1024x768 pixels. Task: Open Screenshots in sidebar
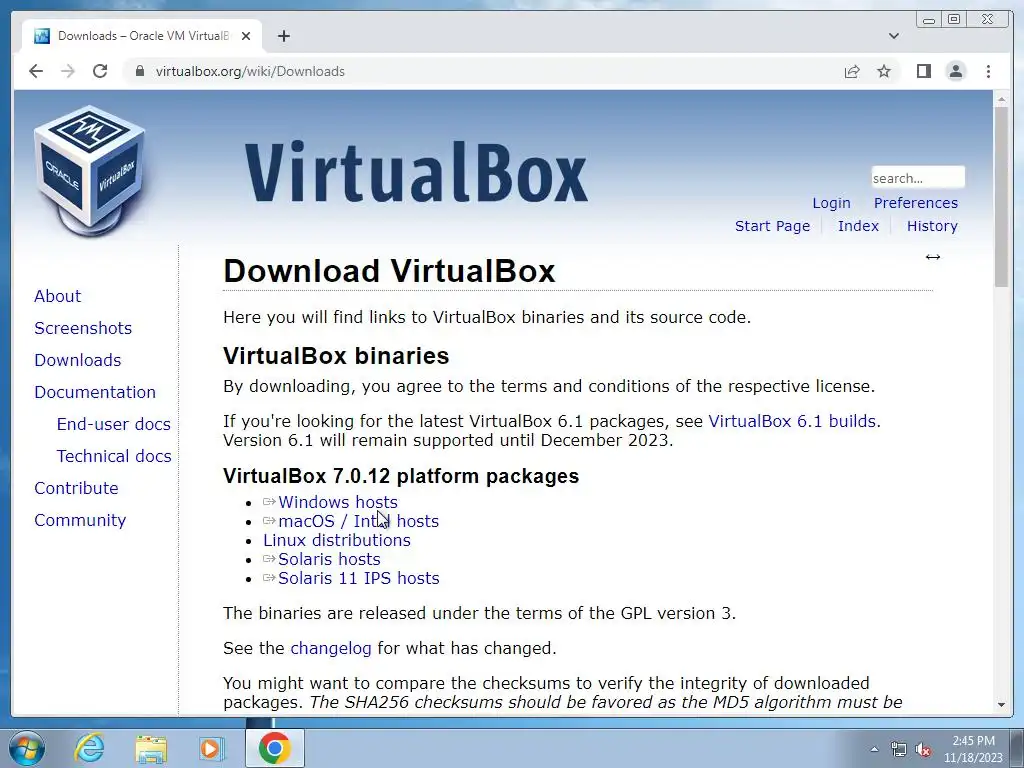[x=83, y=328]
